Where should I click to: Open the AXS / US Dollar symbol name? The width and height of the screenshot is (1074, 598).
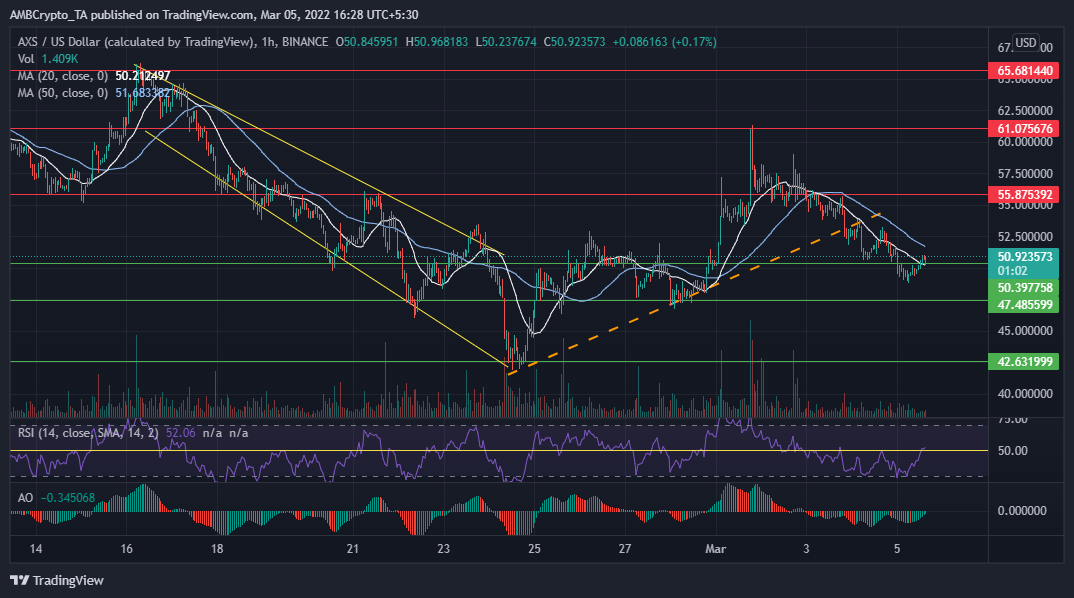click(55, 42)
